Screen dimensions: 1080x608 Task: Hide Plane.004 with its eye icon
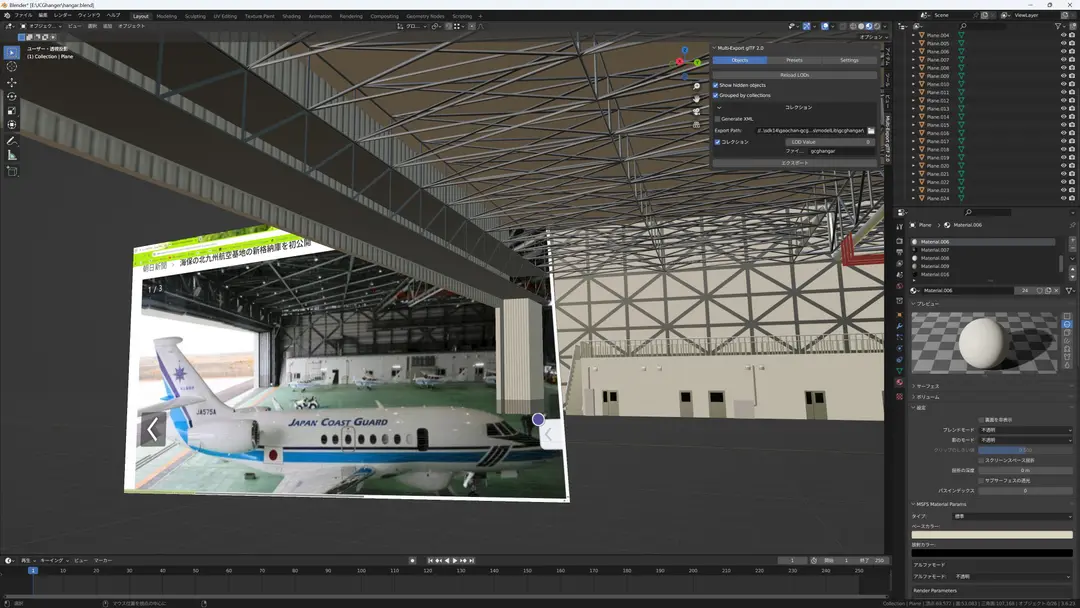[x=1063, y=35]
